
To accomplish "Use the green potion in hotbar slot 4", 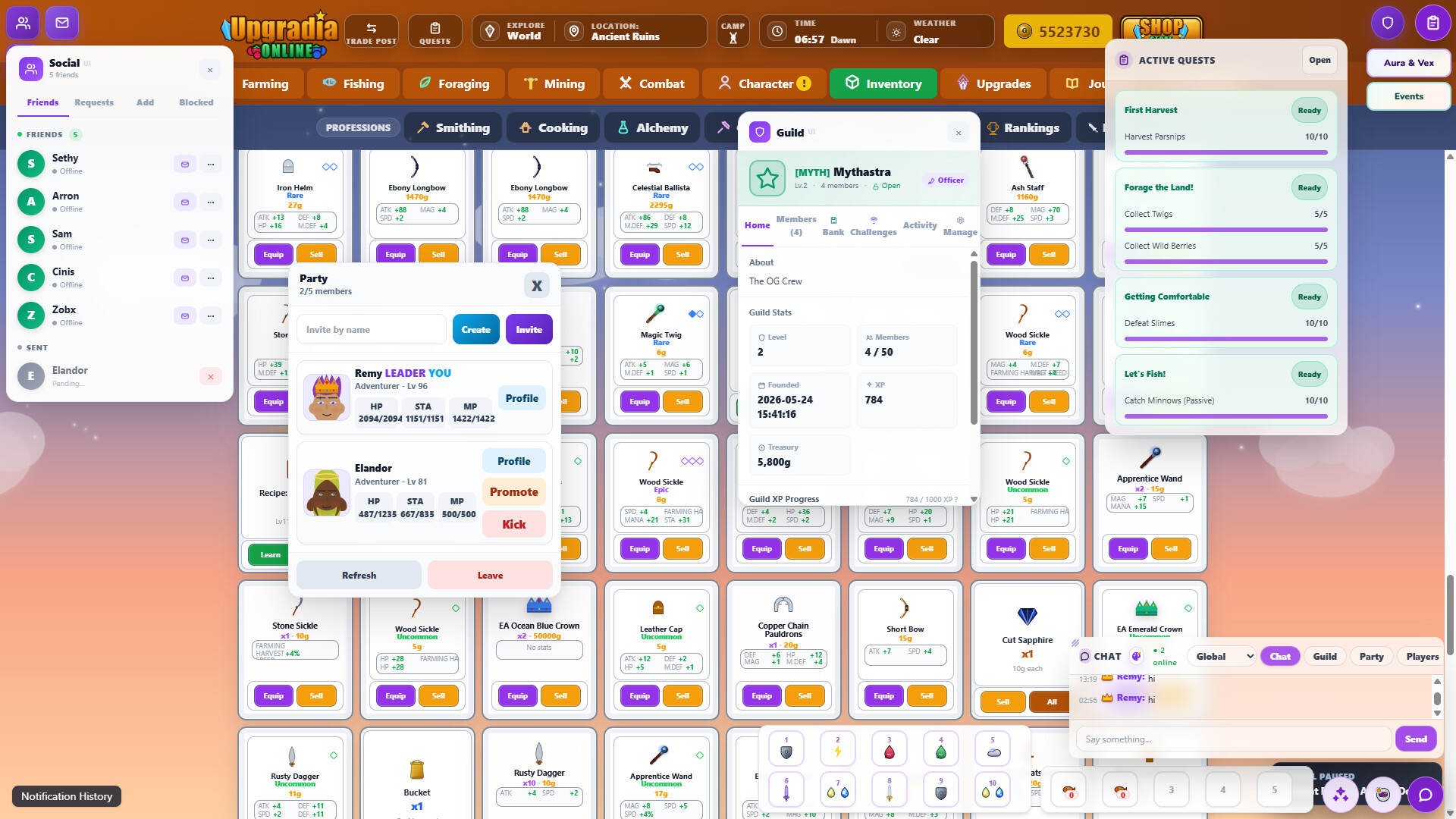I will (941, 748).
